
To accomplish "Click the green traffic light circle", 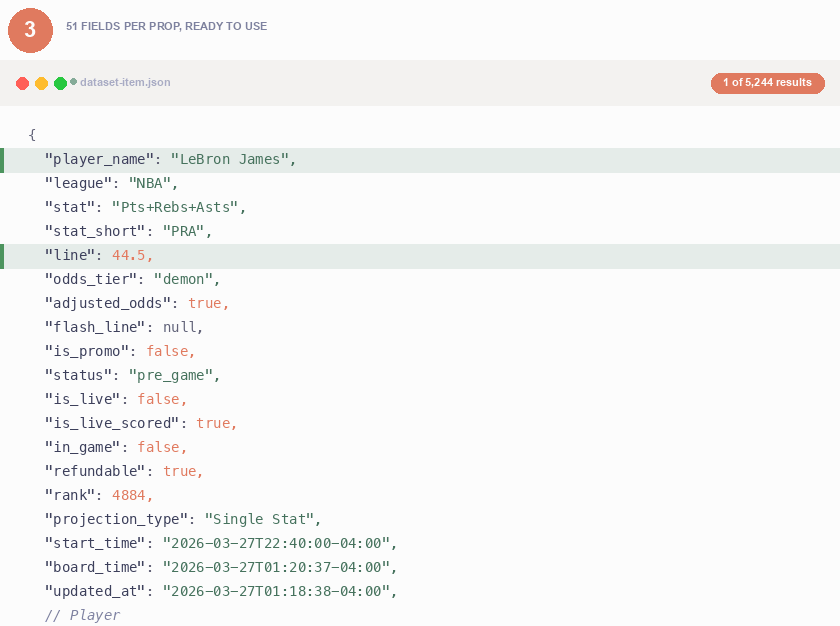I will tap(59, 83).
